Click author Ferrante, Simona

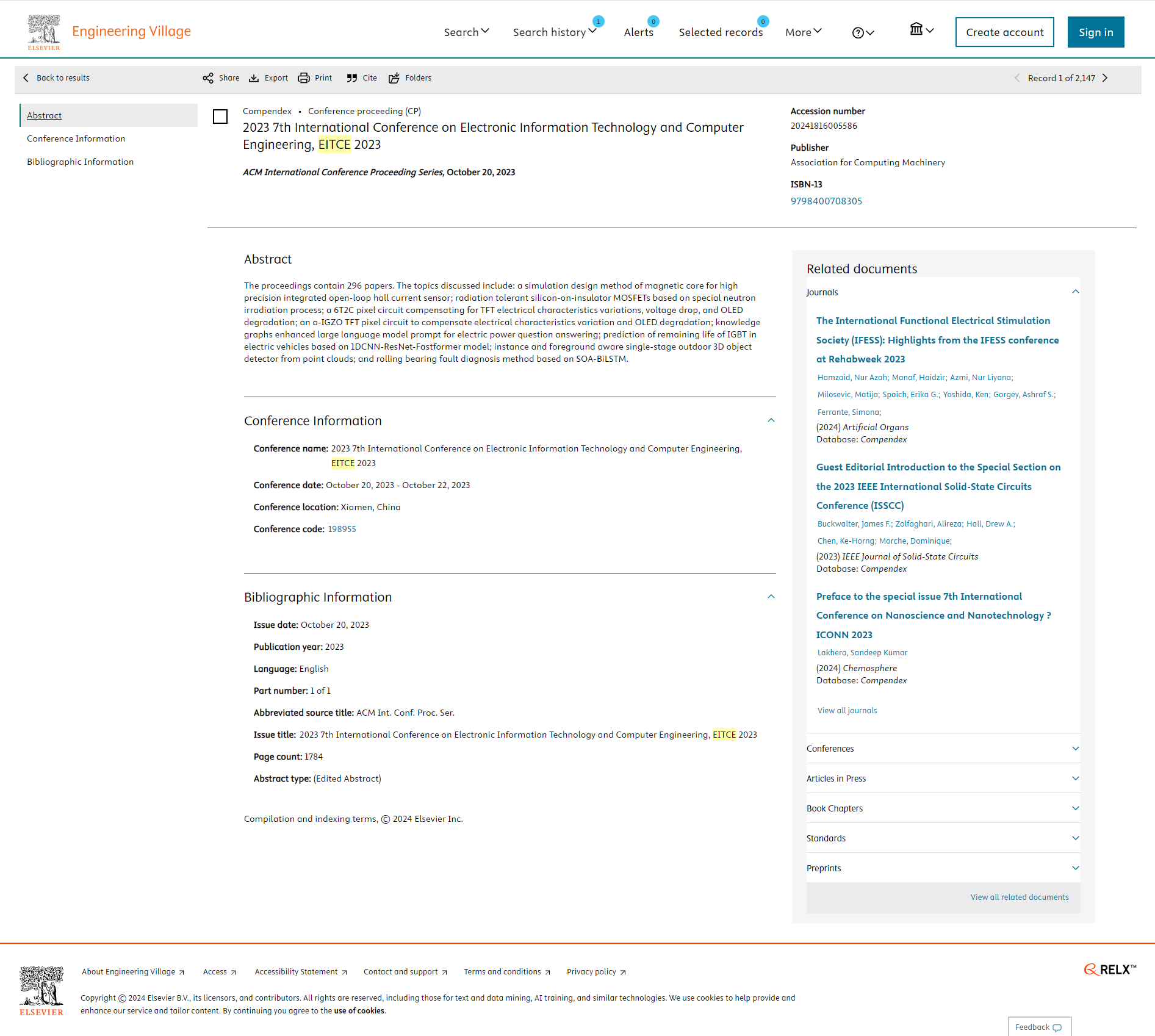849,412
